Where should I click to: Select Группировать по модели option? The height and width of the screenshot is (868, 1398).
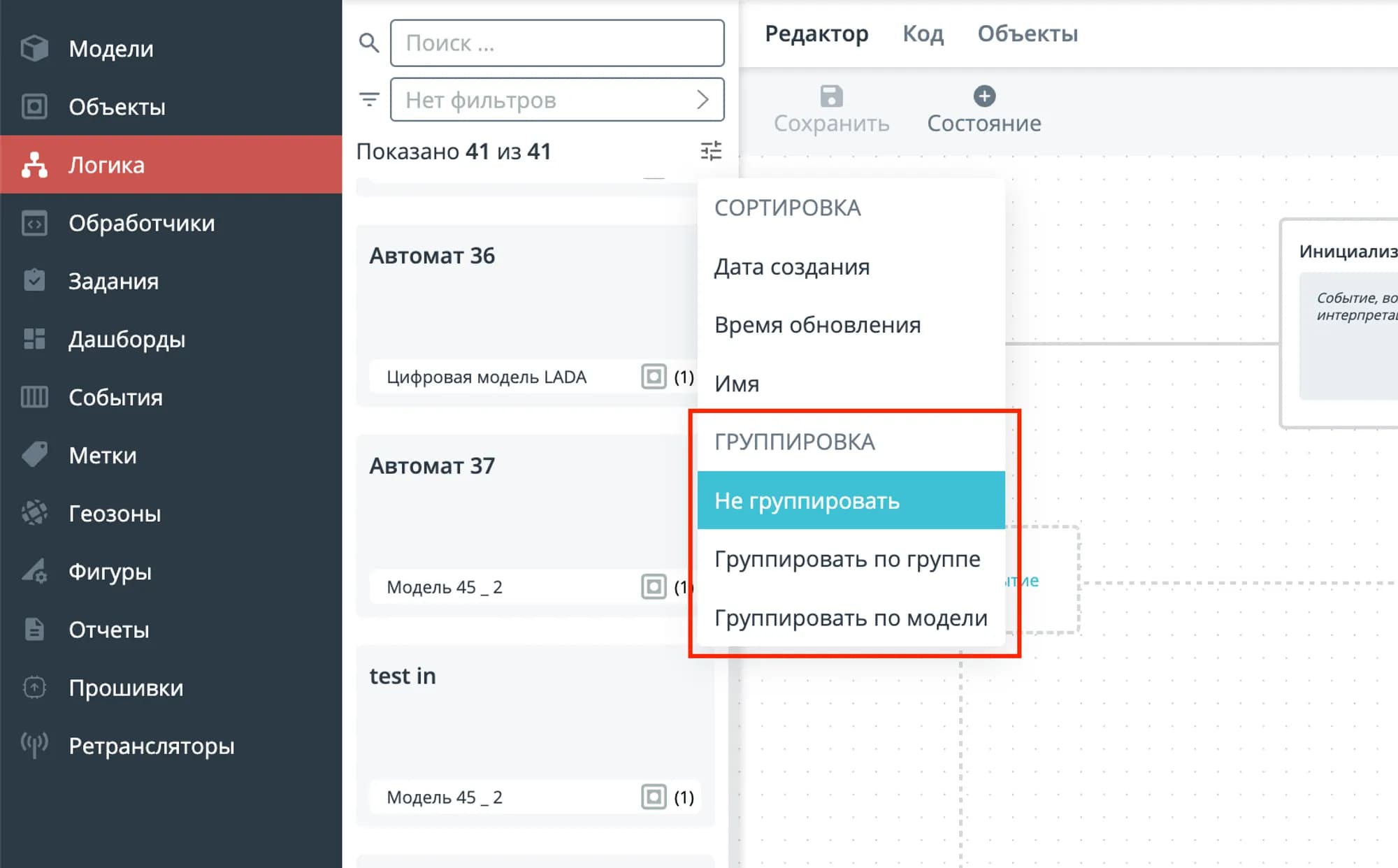pos(851,618)
